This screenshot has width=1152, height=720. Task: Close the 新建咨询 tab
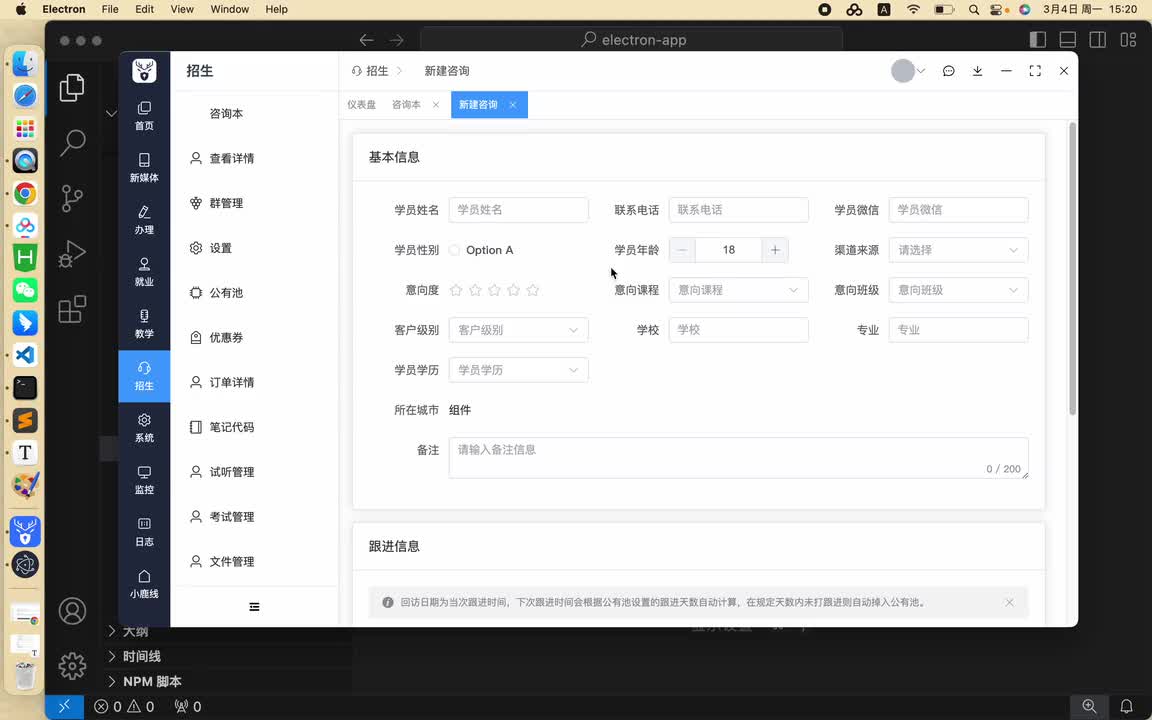tap(513, 105)
